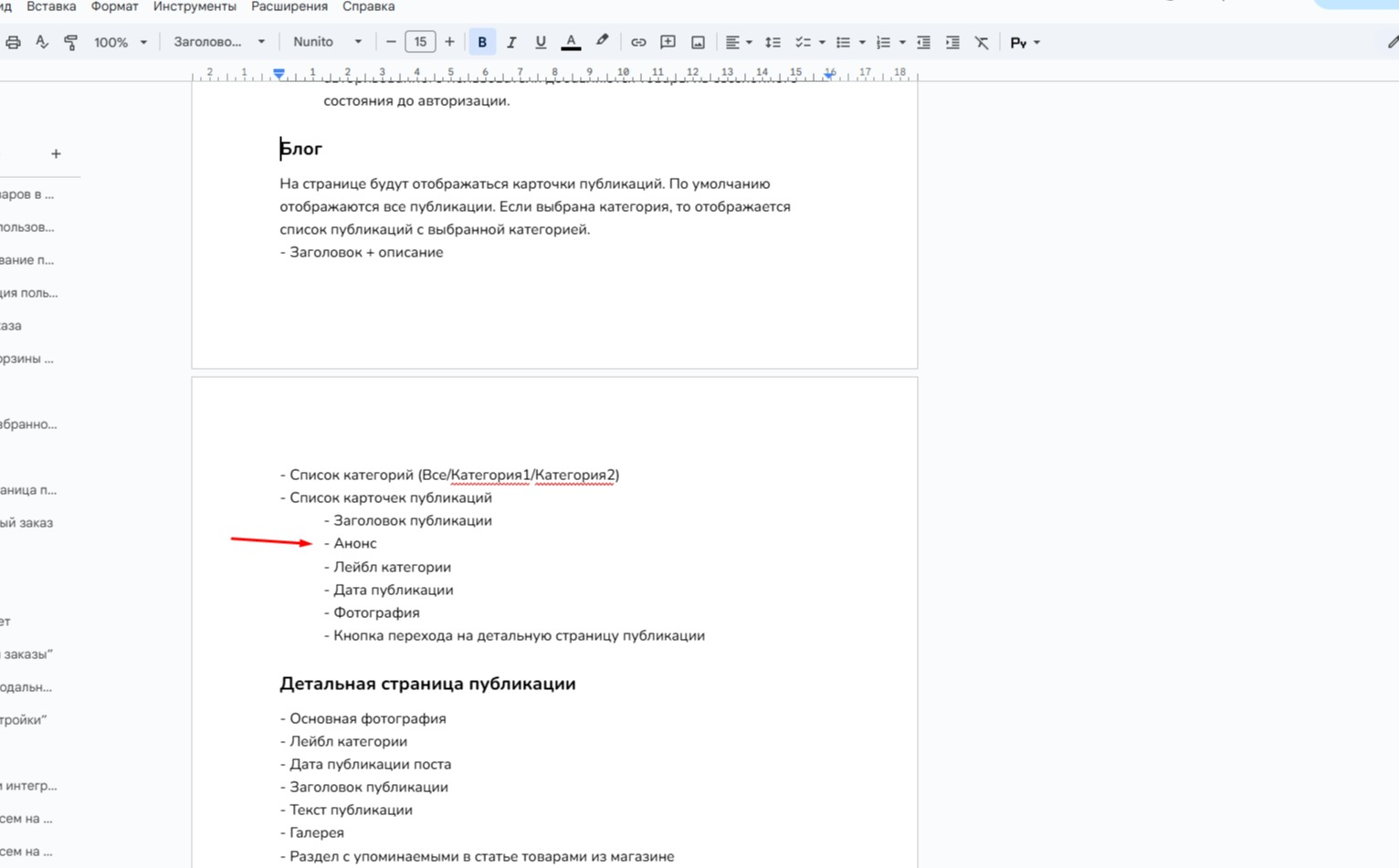Image resolution: width=1399 pixels, height=868 pixels.
Task: Add a heading with the plus in outline
Action: pyautogui.click(x=56, y=153)
